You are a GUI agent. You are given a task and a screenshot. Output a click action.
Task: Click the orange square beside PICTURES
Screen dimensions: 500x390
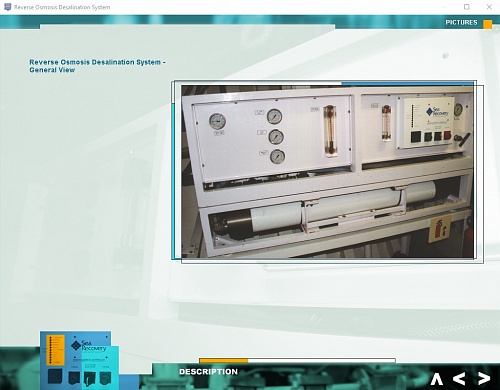tap(488, 24)
